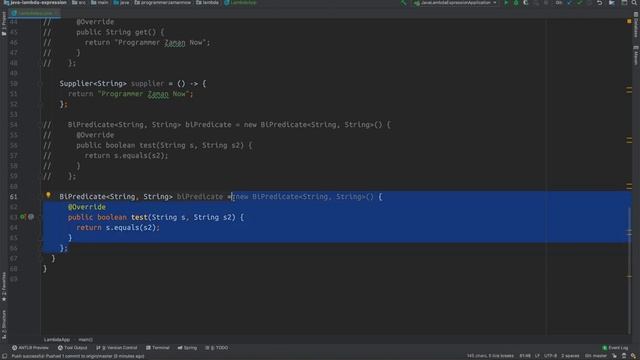This screenshot has width=640, height=360.
Task: Open the Spring tool window
Action: tap(187, 348)
